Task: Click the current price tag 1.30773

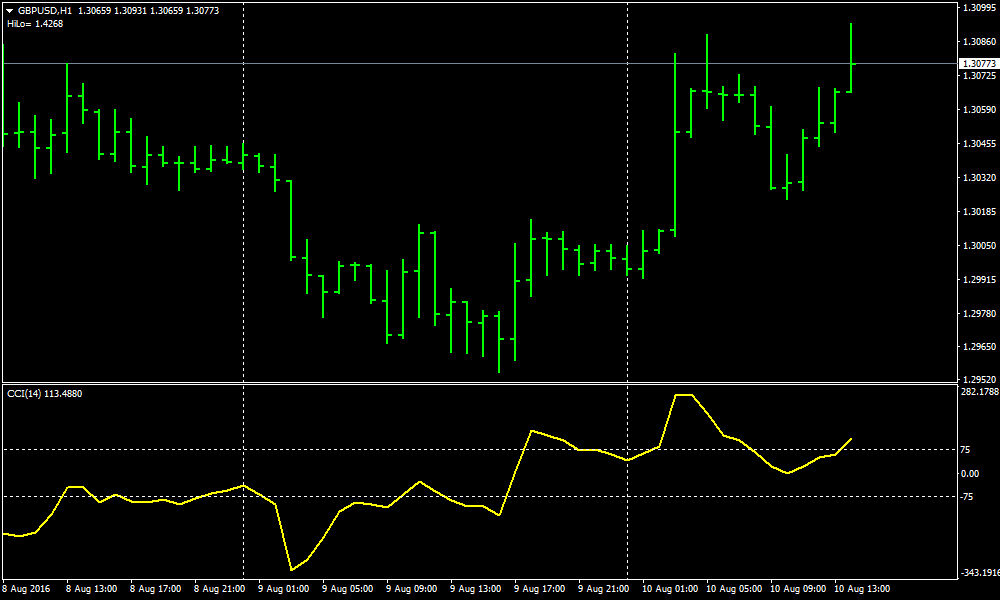Action: tap(977, 63)
